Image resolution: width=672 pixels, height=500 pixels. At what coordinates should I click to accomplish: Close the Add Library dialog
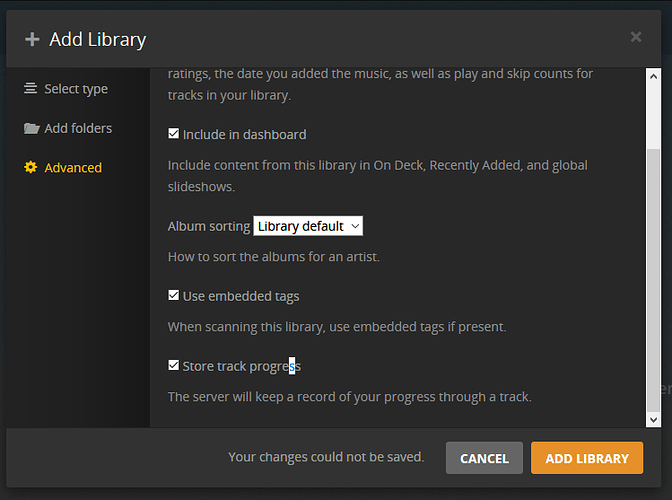coord(636,37)
